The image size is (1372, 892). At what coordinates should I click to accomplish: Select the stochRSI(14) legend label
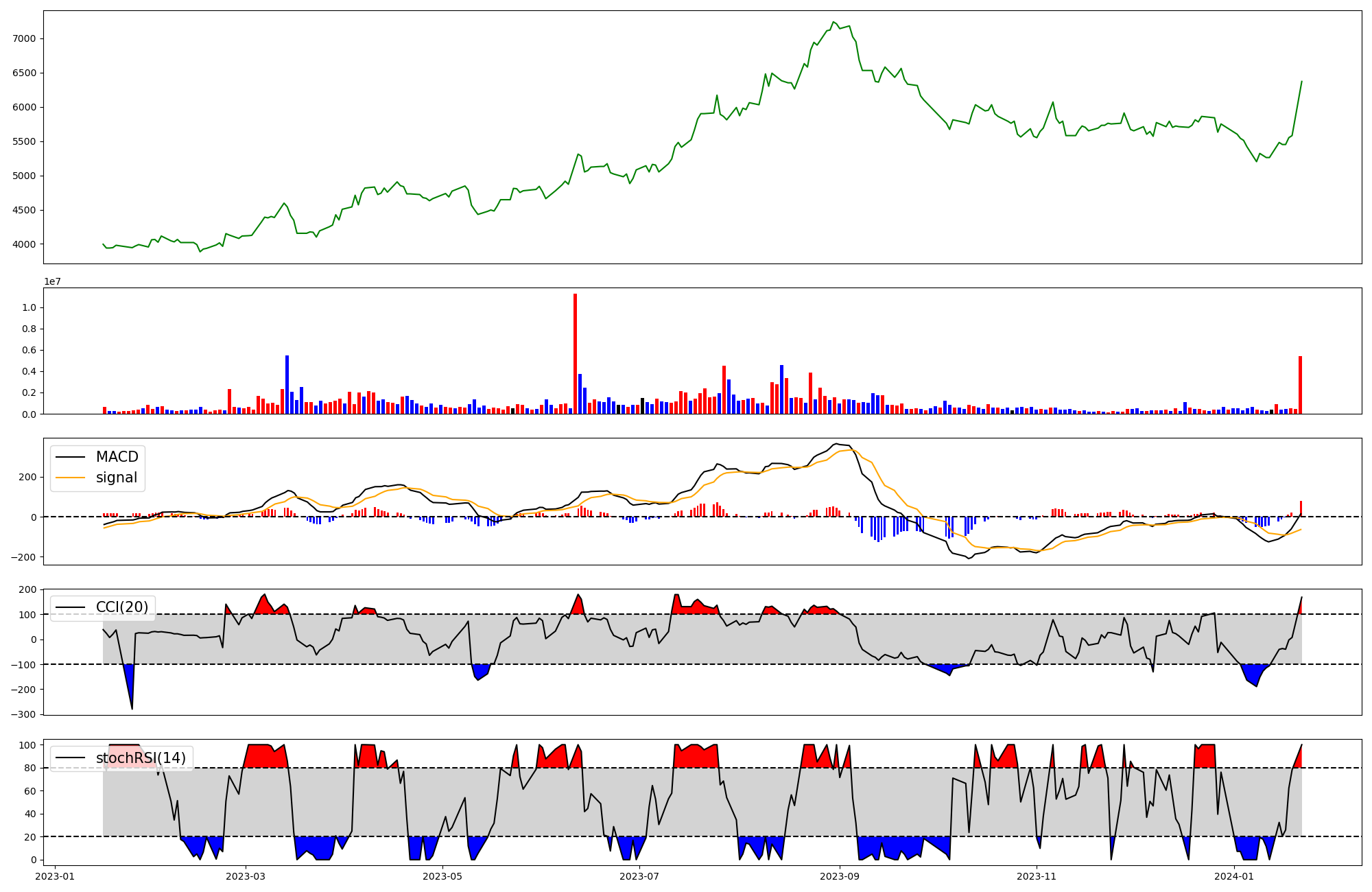[141, 758]
